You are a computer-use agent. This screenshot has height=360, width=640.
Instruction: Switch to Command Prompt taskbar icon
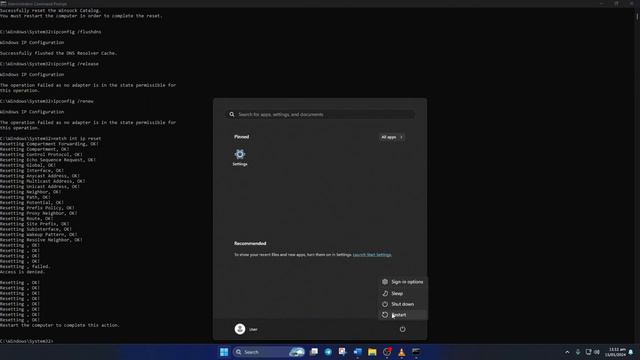pyautogui.click(x=416, y=352)
